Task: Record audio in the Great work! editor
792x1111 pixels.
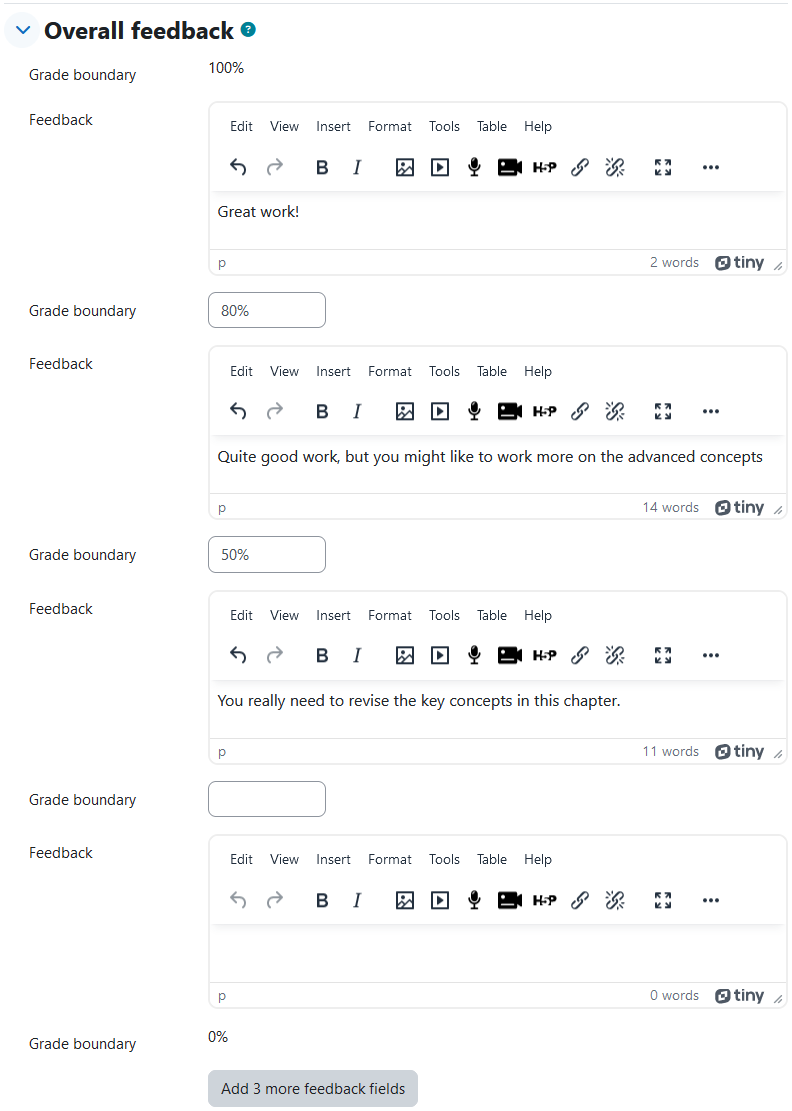Action: click(x=475, y=167)
